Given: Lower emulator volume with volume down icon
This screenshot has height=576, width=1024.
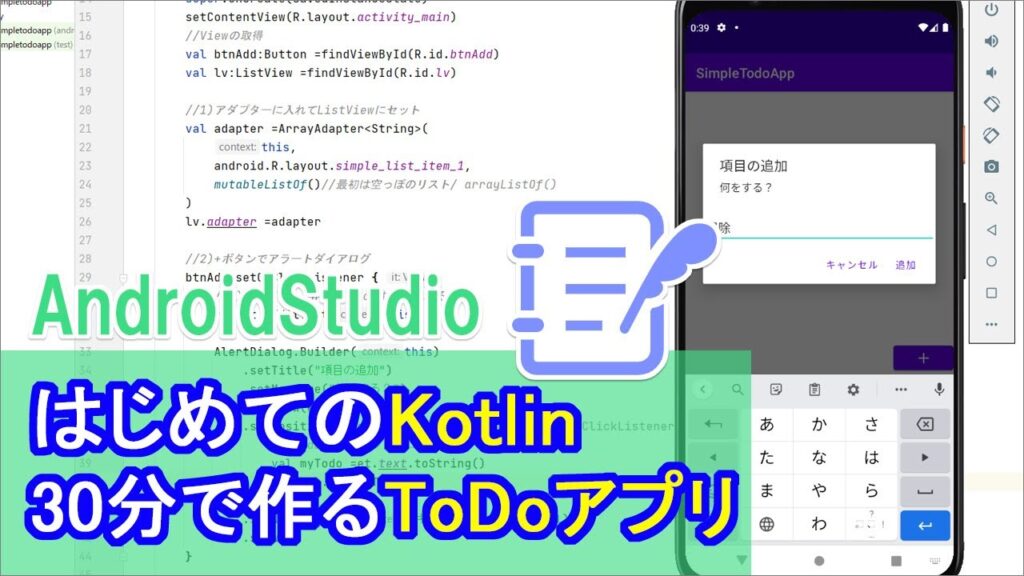Looking at the screenshot, I should (991, 72).
